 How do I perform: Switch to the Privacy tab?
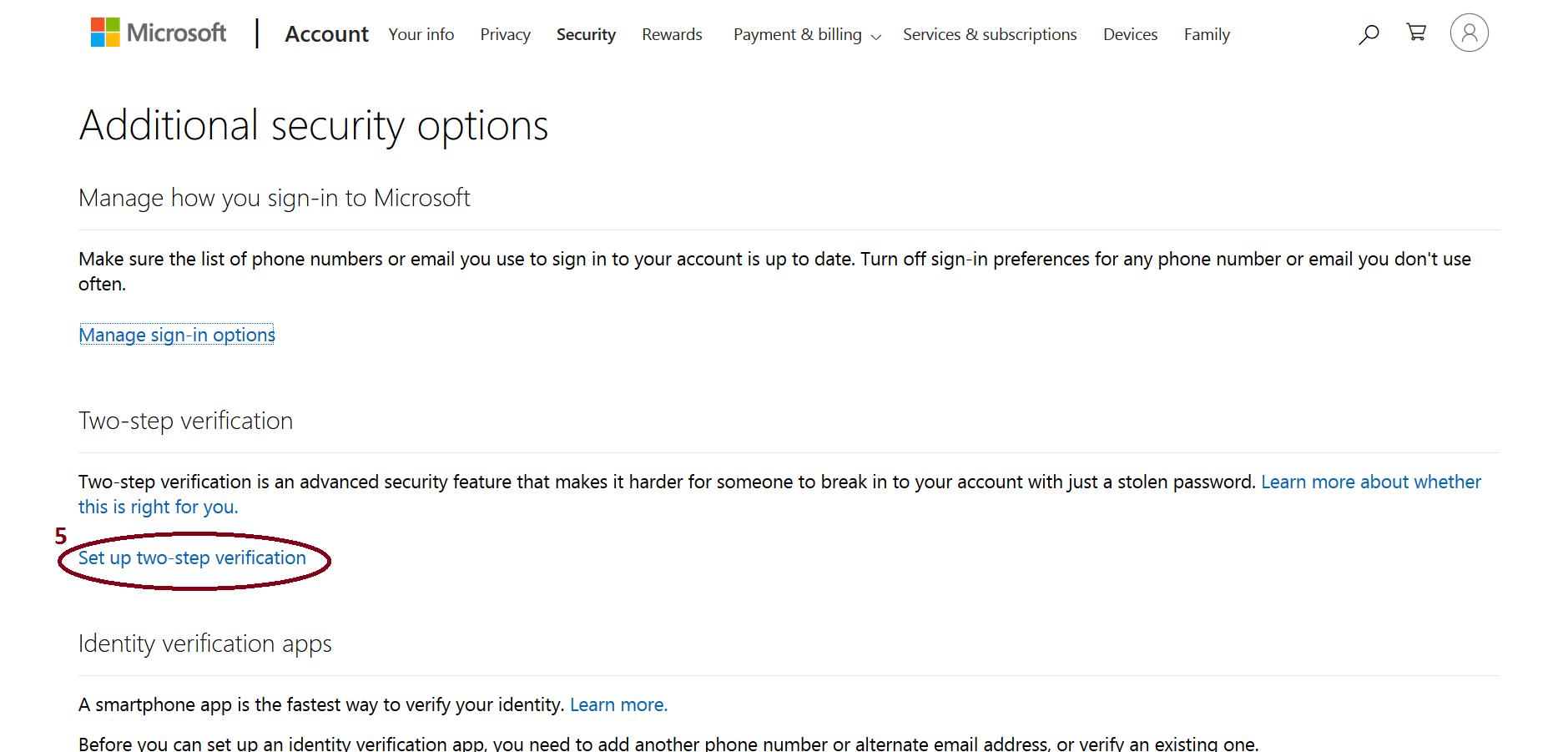click(x=505, y=35)
